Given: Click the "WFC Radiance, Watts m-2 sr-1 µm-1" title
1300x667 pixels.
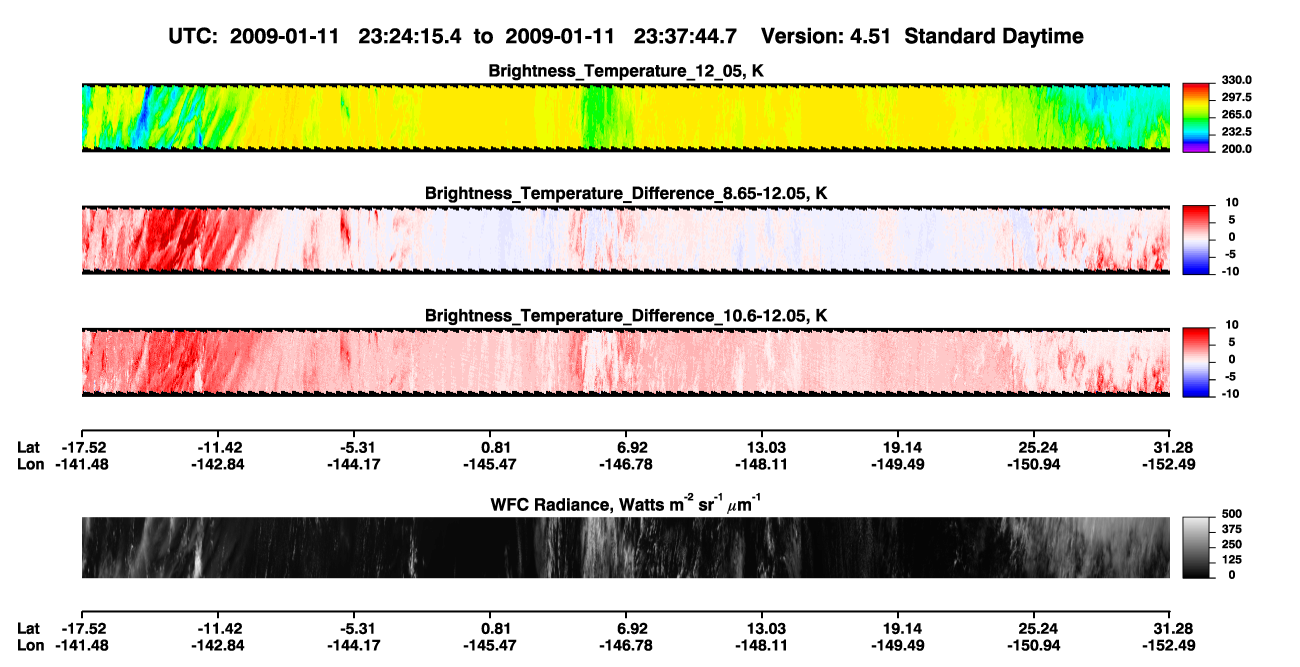Looking at the screenshot, I should pyautogui.click(x=626, y=505).
